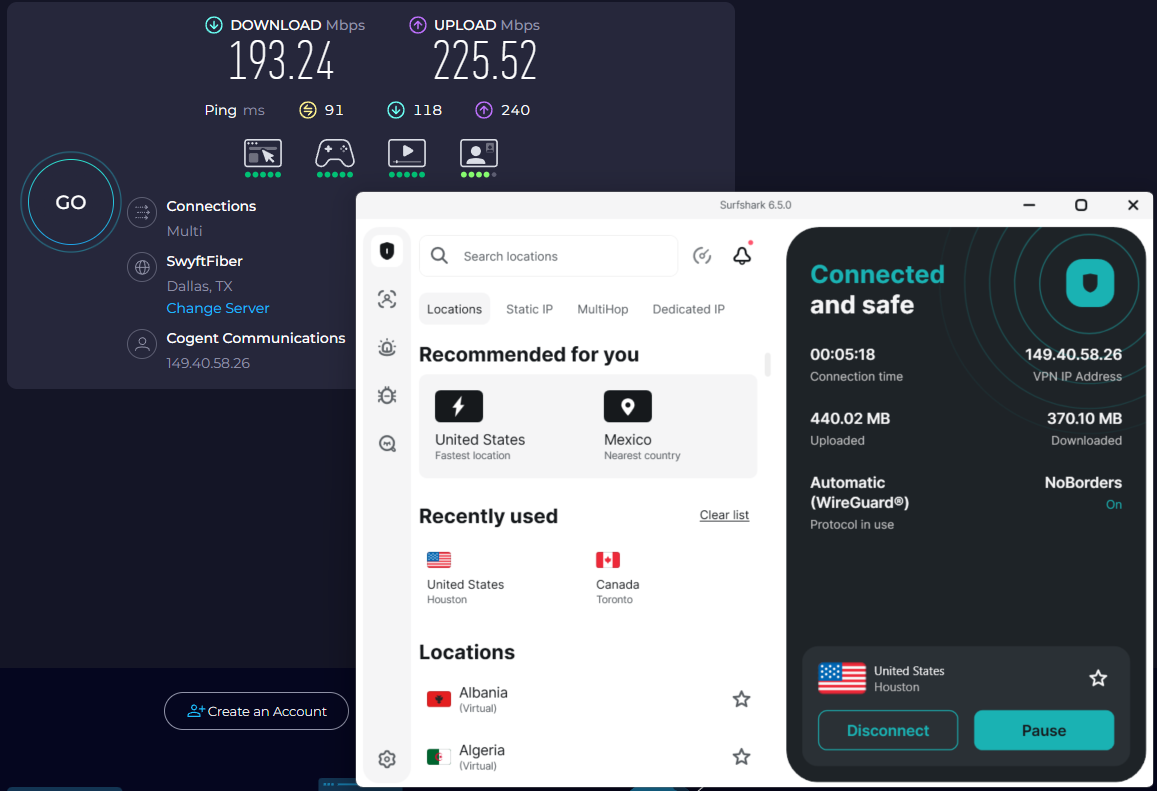Image resolution: width=1157 pixels, height=791 pixels.
Task: Favorite Algeria with its star icon
Action: click(741, 757)
